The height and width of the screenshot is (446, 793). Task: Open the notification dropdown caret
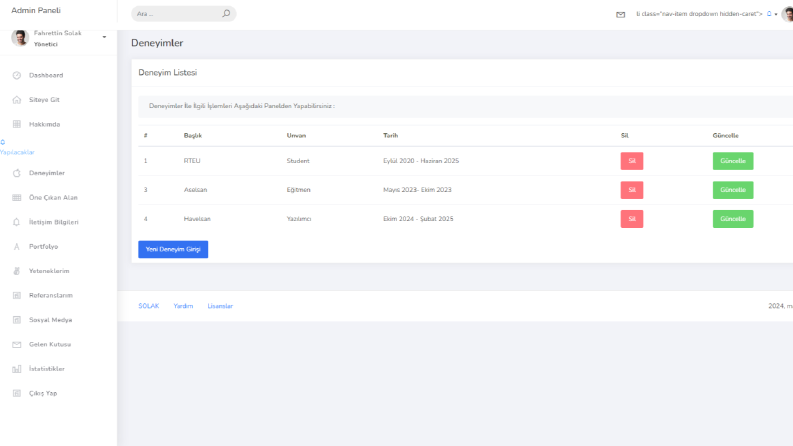pyautogui.click(x=776, y=15)
